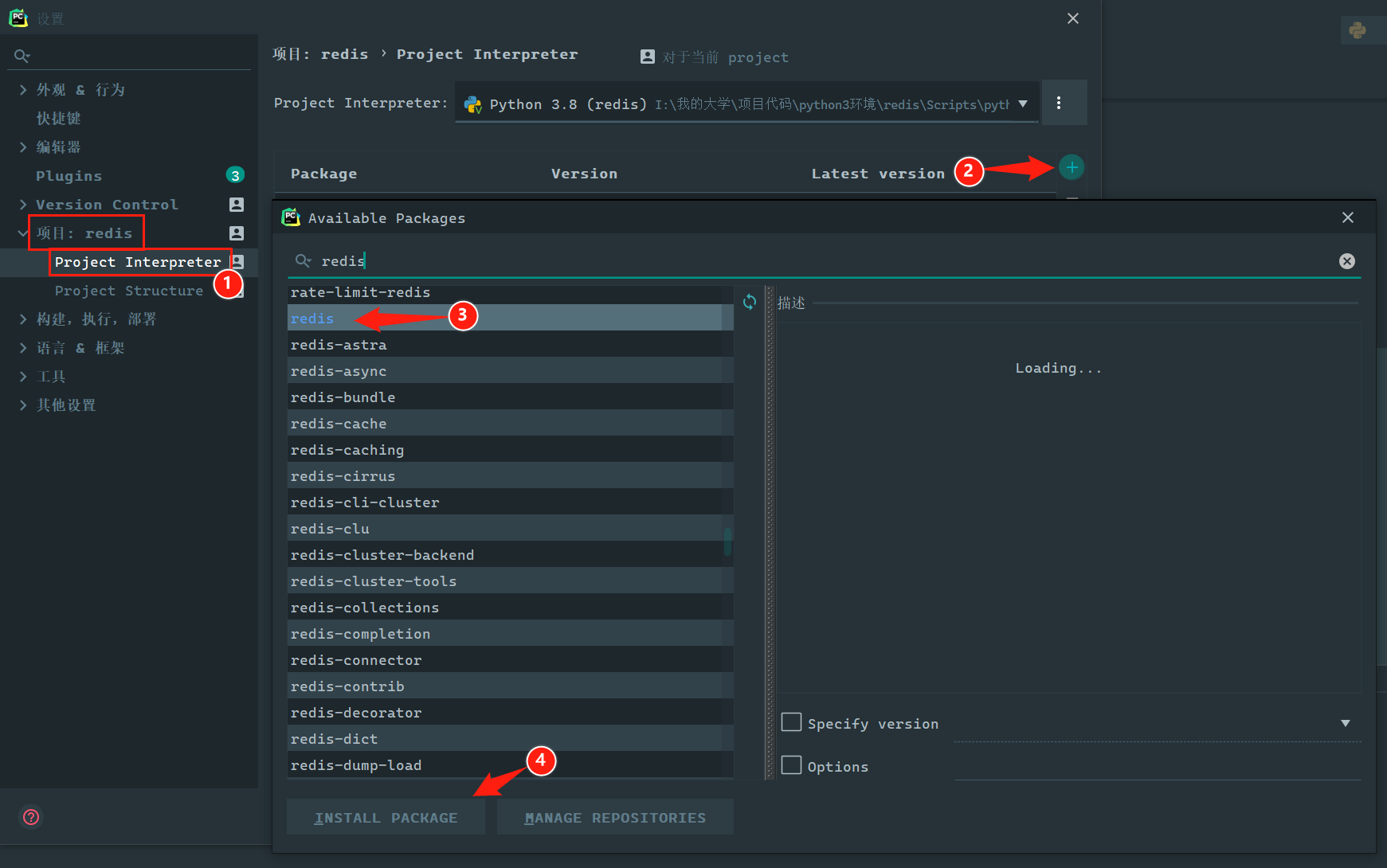
Task: Expand the 编辑器 section
Action: point(23,147)
